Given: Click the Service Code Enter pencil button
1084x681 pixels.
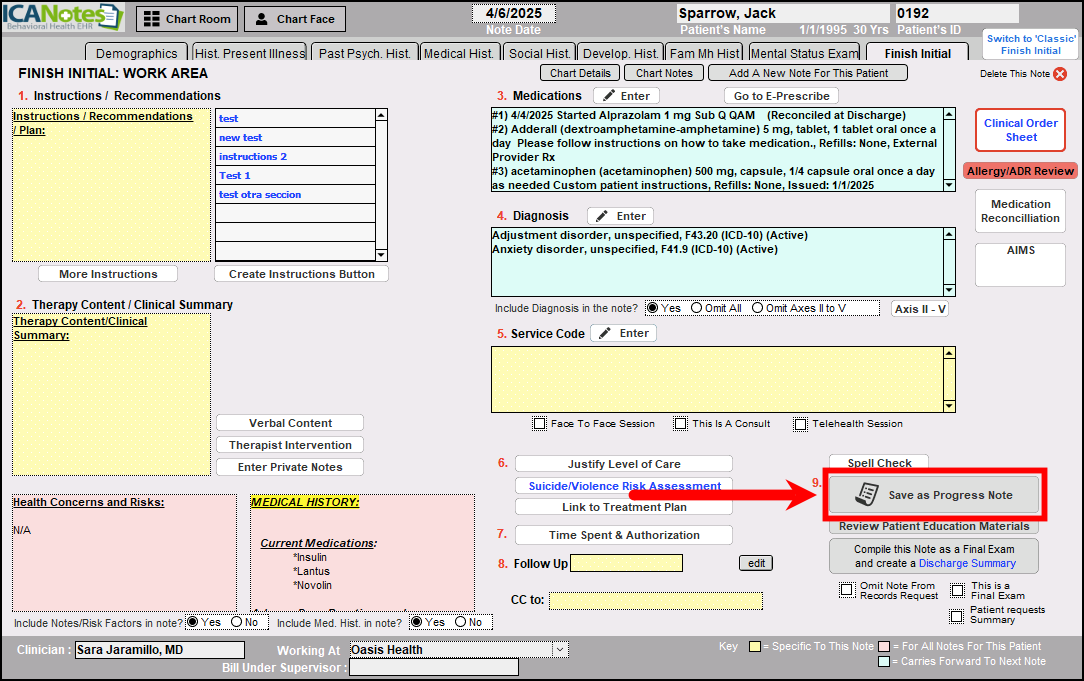Looking at the screenshot, I should tap(623, 333).
